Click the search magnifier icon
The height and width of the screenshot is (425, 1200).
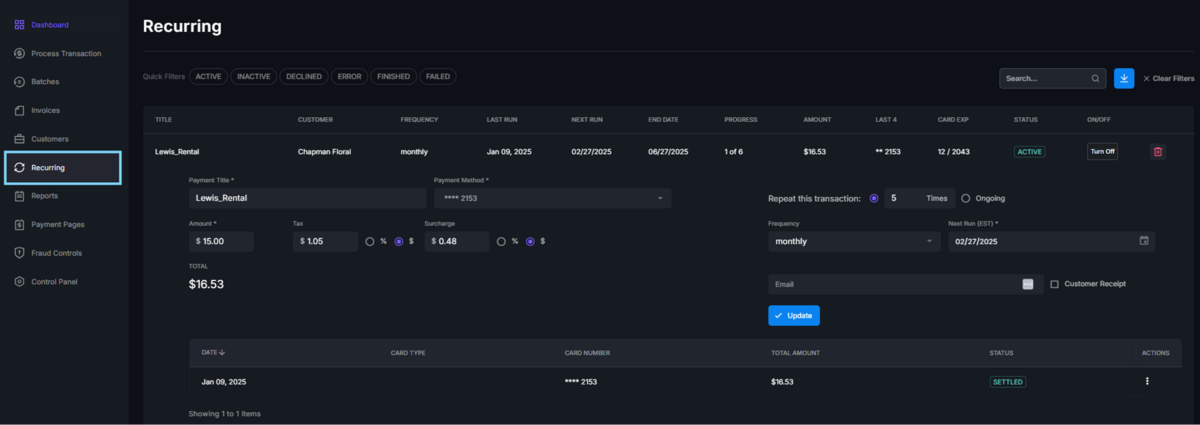click(1095, 78)
